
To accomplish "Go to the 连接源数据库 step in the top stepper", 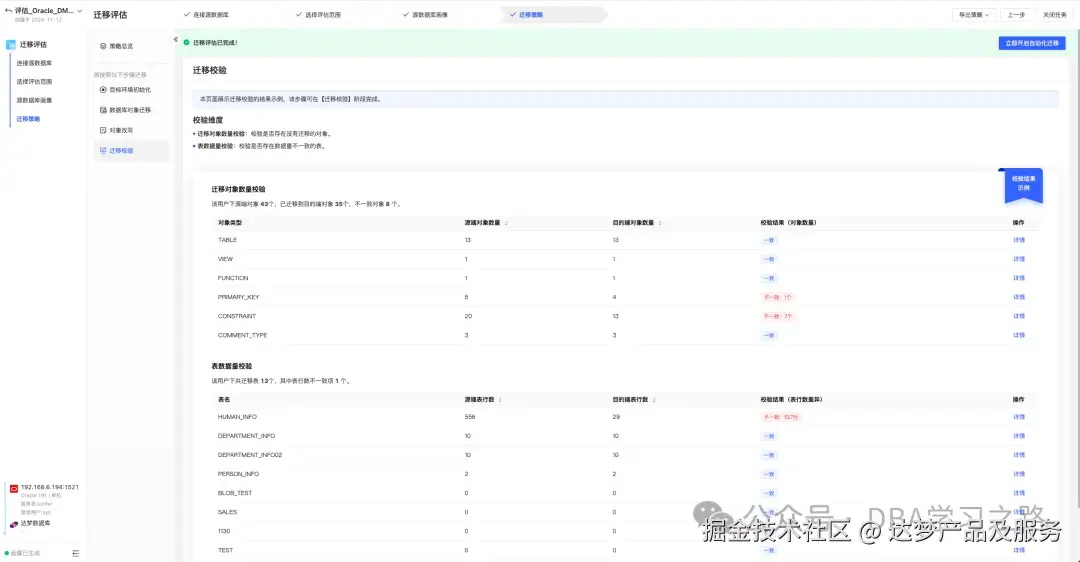I will pyautogui.click(x=206, y=14).
